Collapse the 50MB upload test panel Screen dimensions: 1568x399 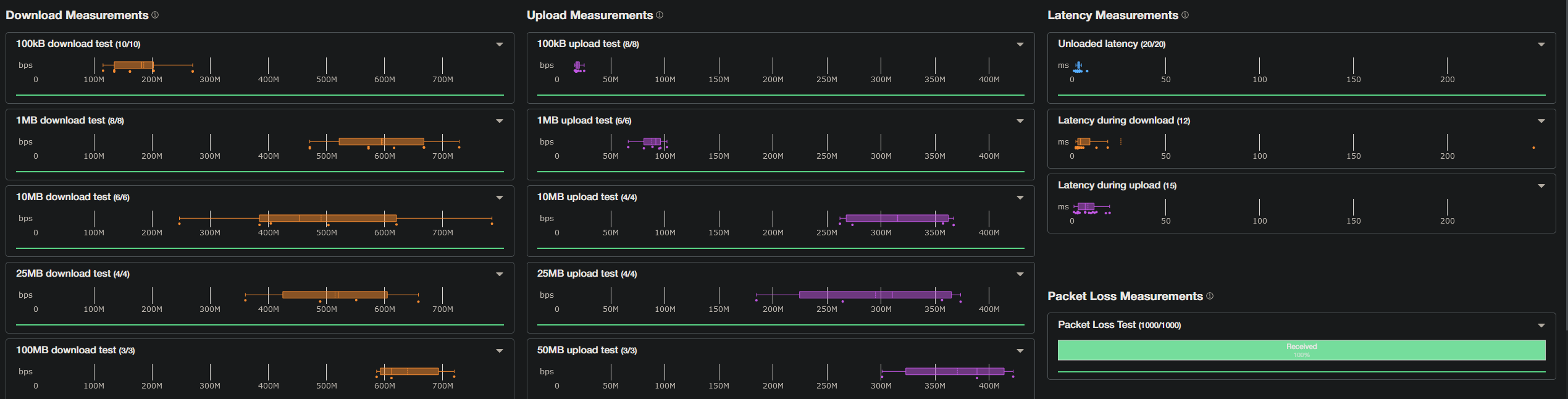[1020, 350]
